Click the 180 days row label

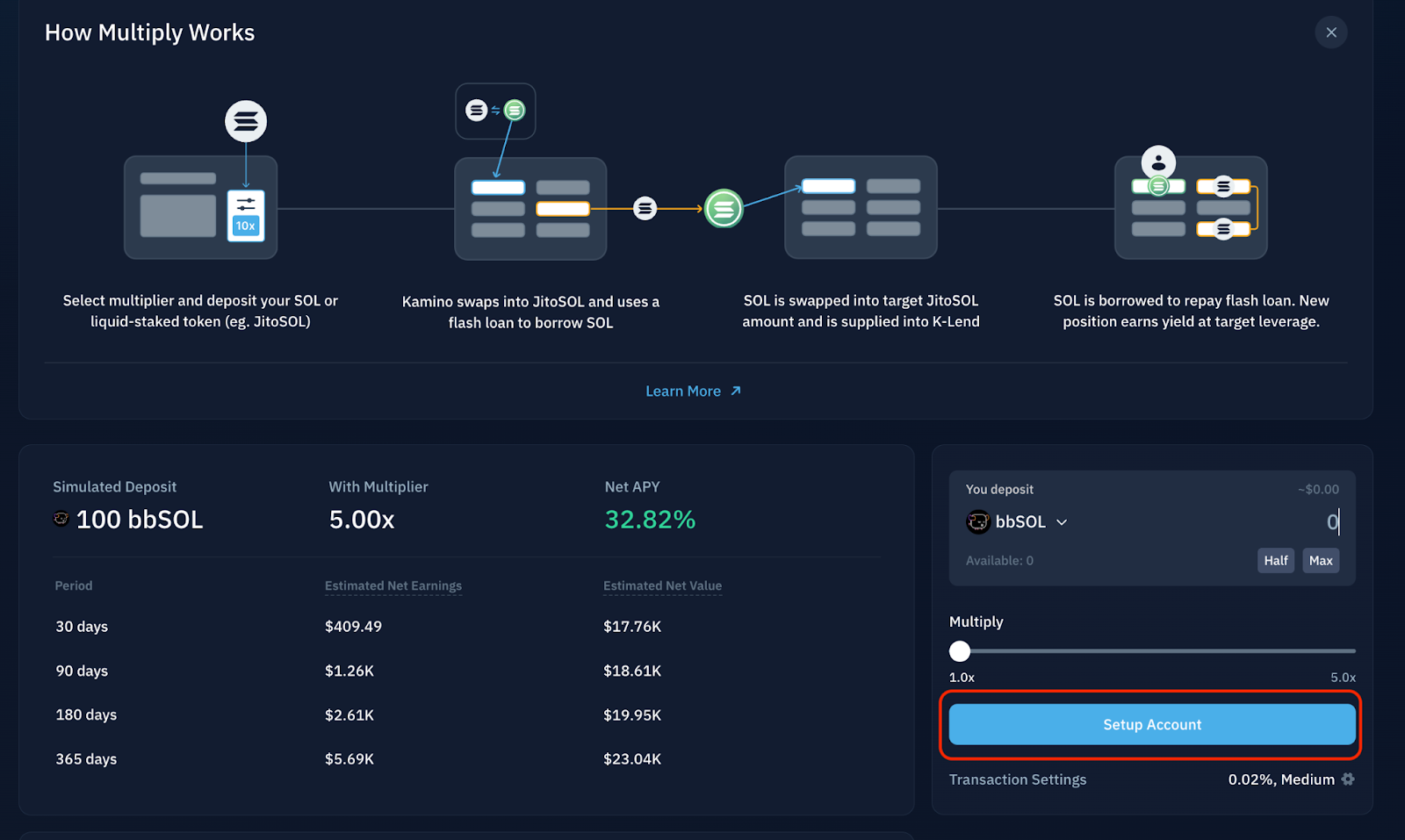(x=86, y=715)
